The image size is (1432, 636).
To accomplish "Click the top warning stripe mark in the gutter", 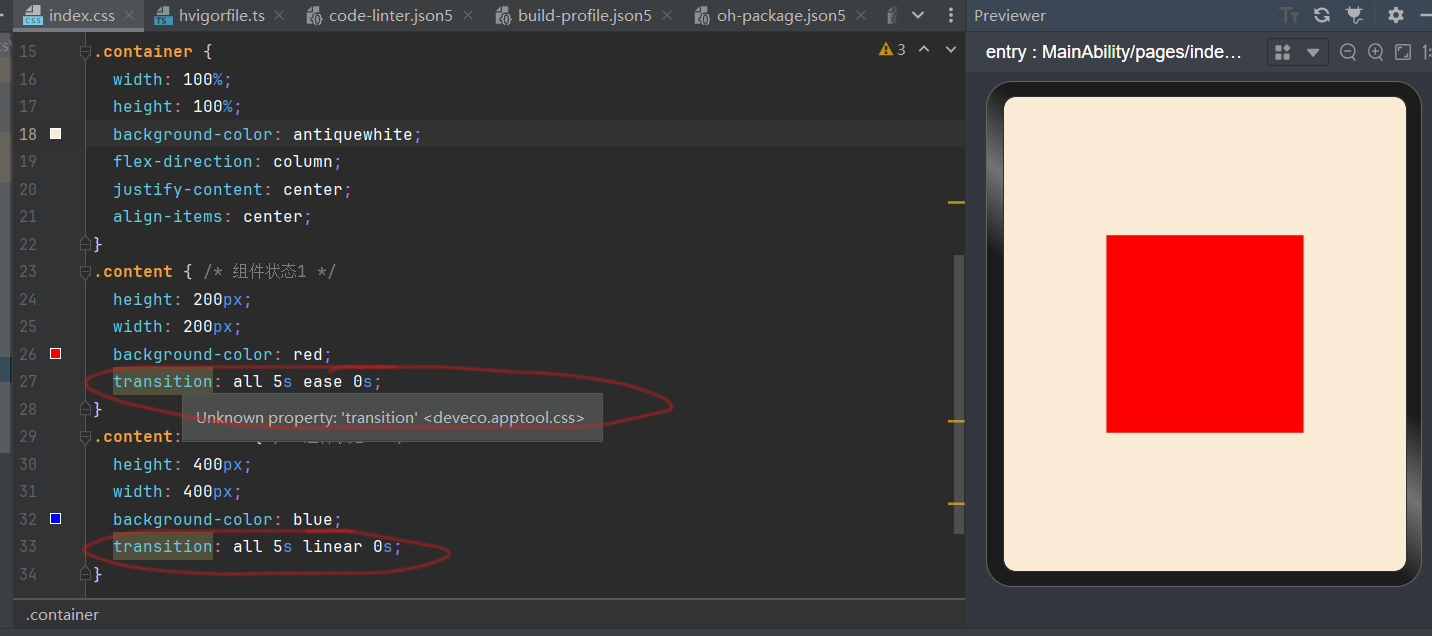I will pyautogui.click(x=956, y=203).
